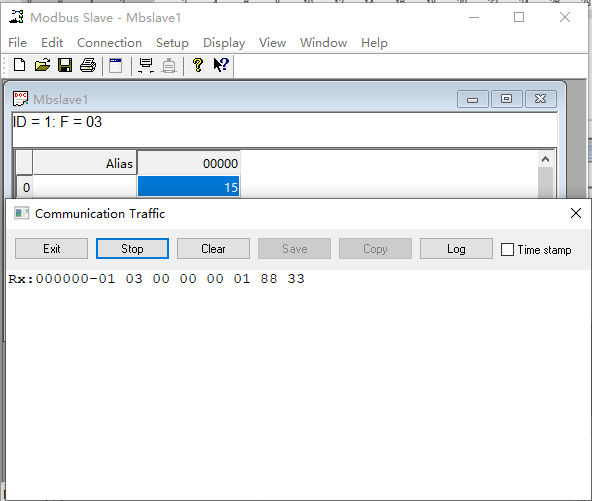Save using the floppy disk icon
The image size is (592, 501).
[65, 65]
